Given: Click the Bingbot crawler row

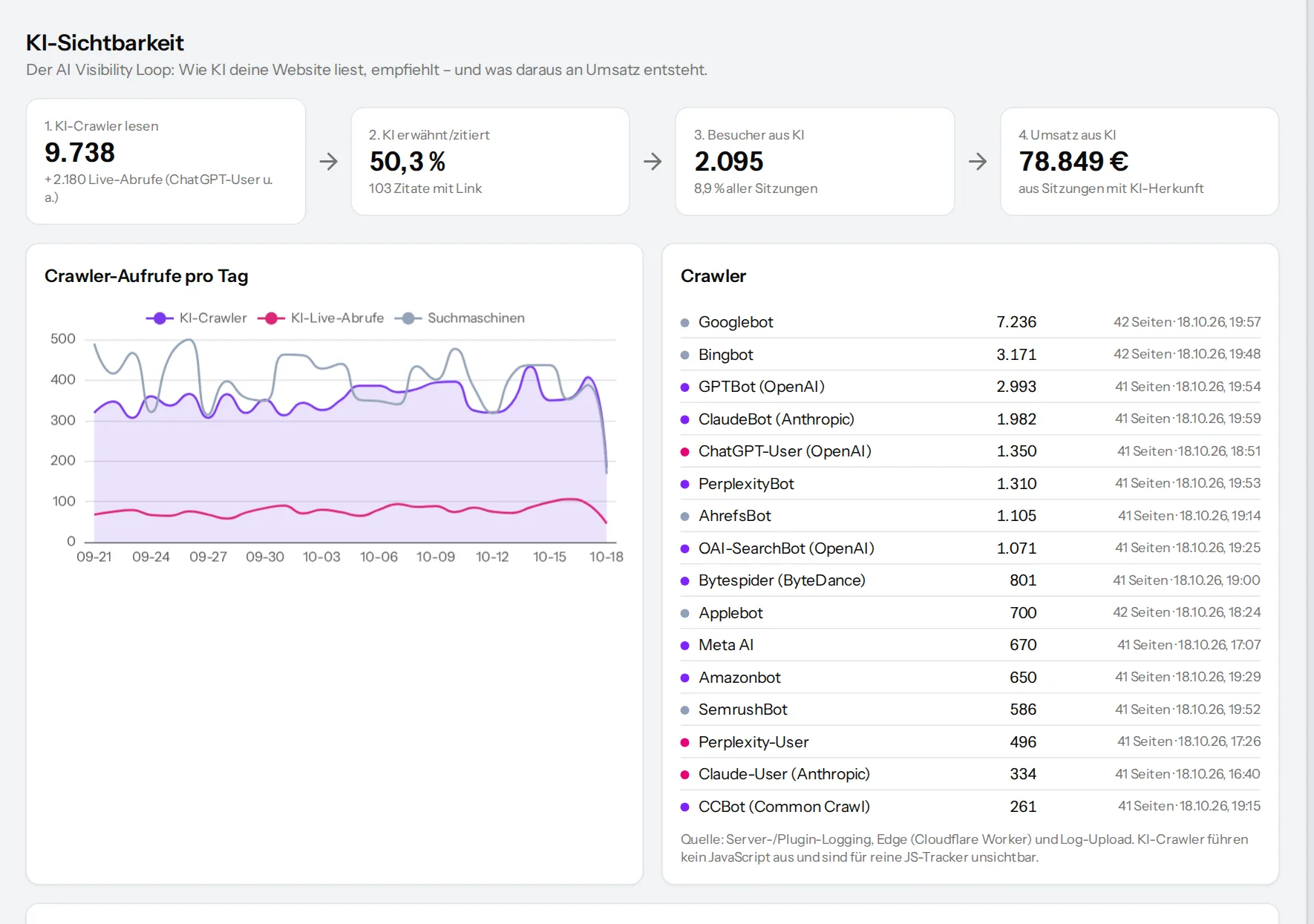Looking at the screenshot, I should tap(970, 354).
